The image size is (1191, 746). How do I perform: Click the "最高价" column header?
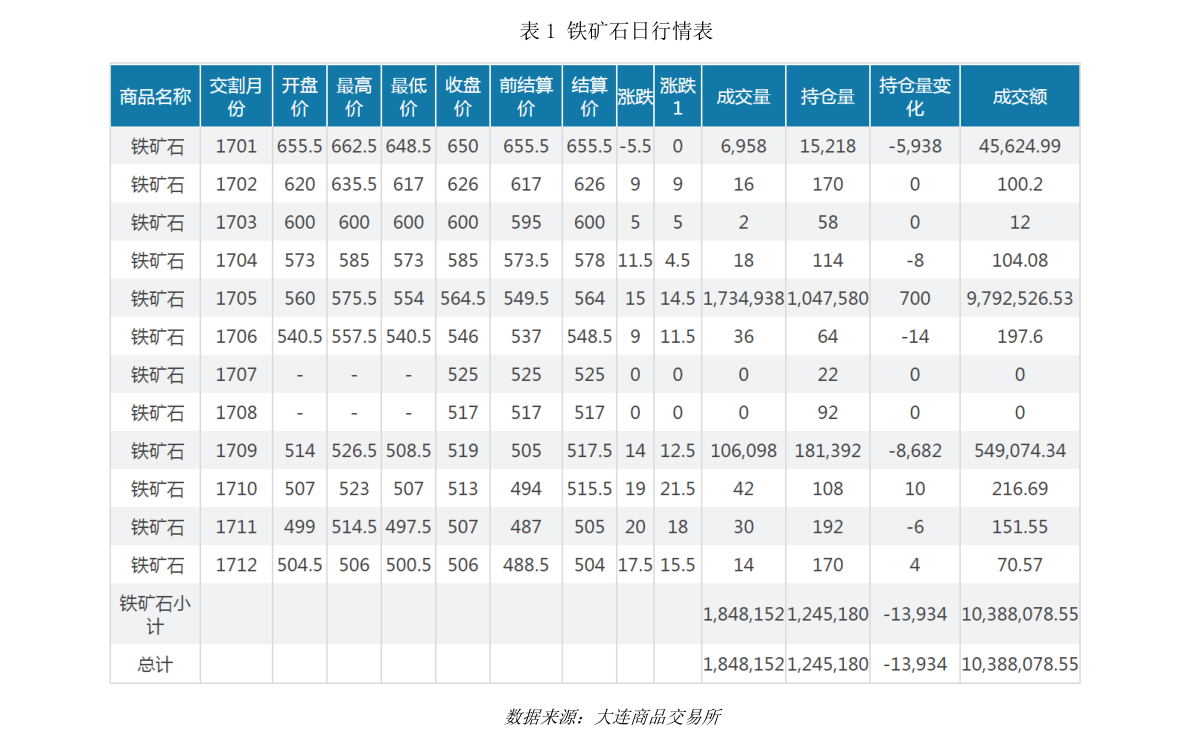[x=354, y=96]
